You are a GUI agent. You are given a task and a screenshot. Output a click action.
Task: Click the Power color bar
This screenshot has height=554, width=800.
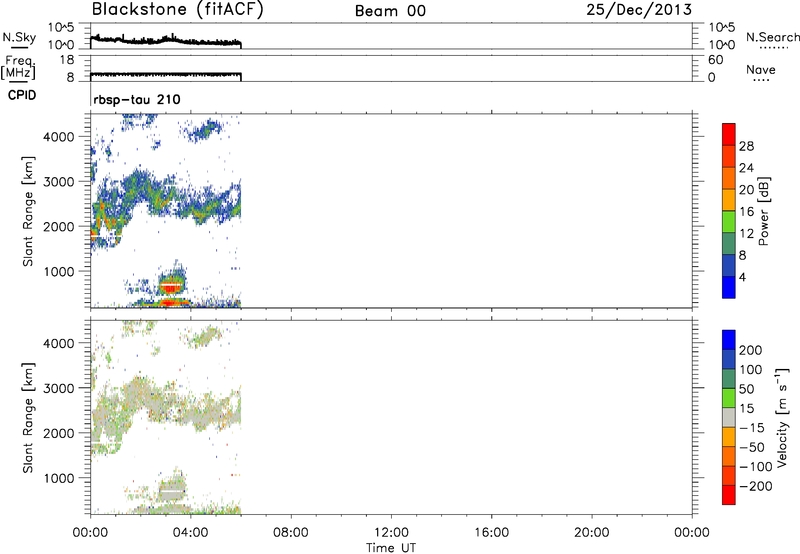click(729, 211)
